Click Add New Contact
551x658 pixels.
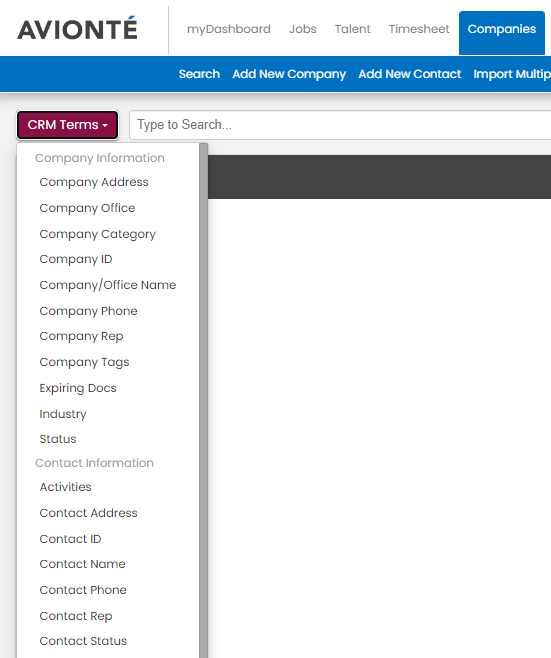tap(410, 74)
